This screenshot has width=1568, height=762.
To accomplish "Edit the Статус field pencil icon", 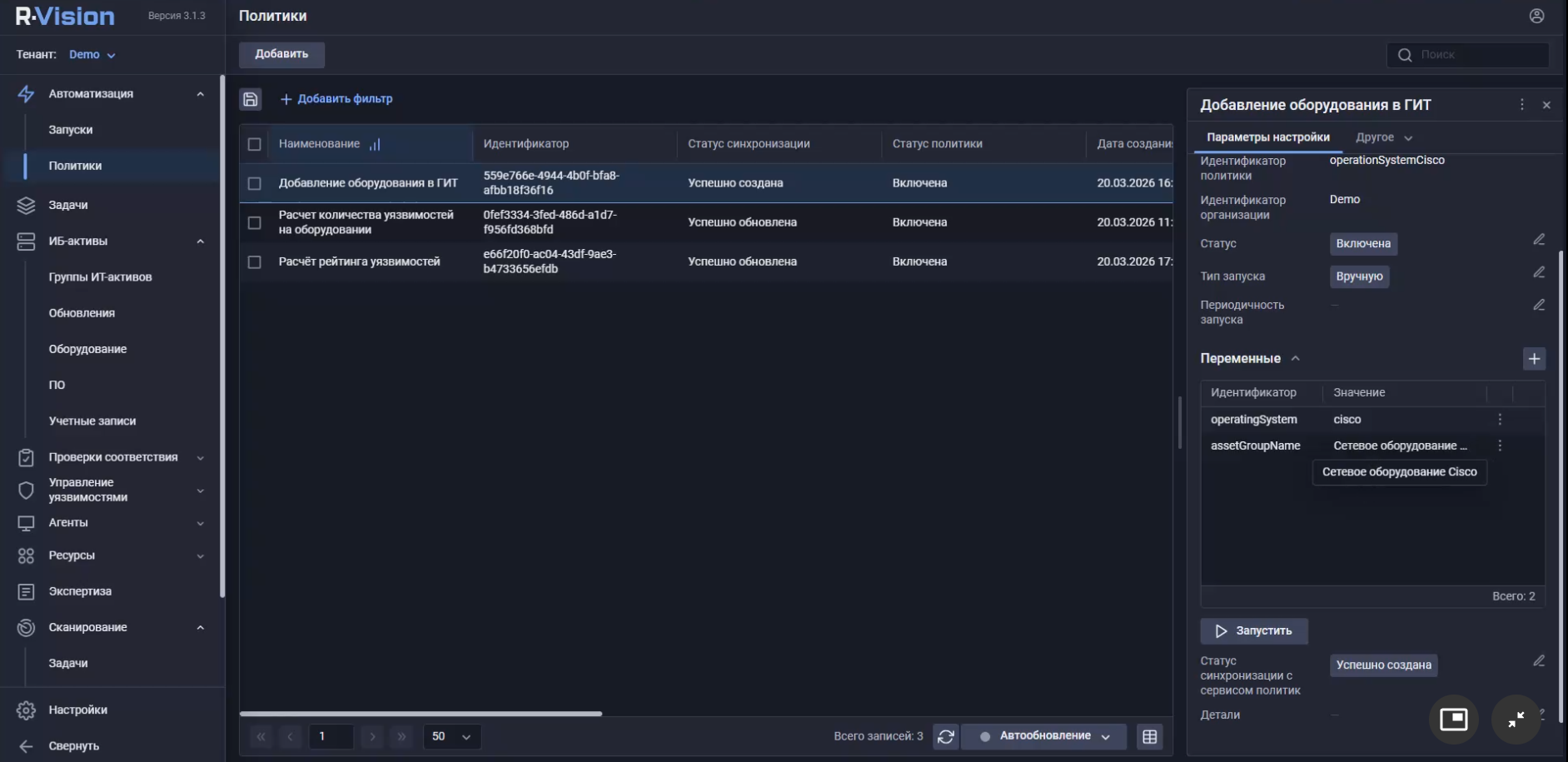I will 1539,240.
